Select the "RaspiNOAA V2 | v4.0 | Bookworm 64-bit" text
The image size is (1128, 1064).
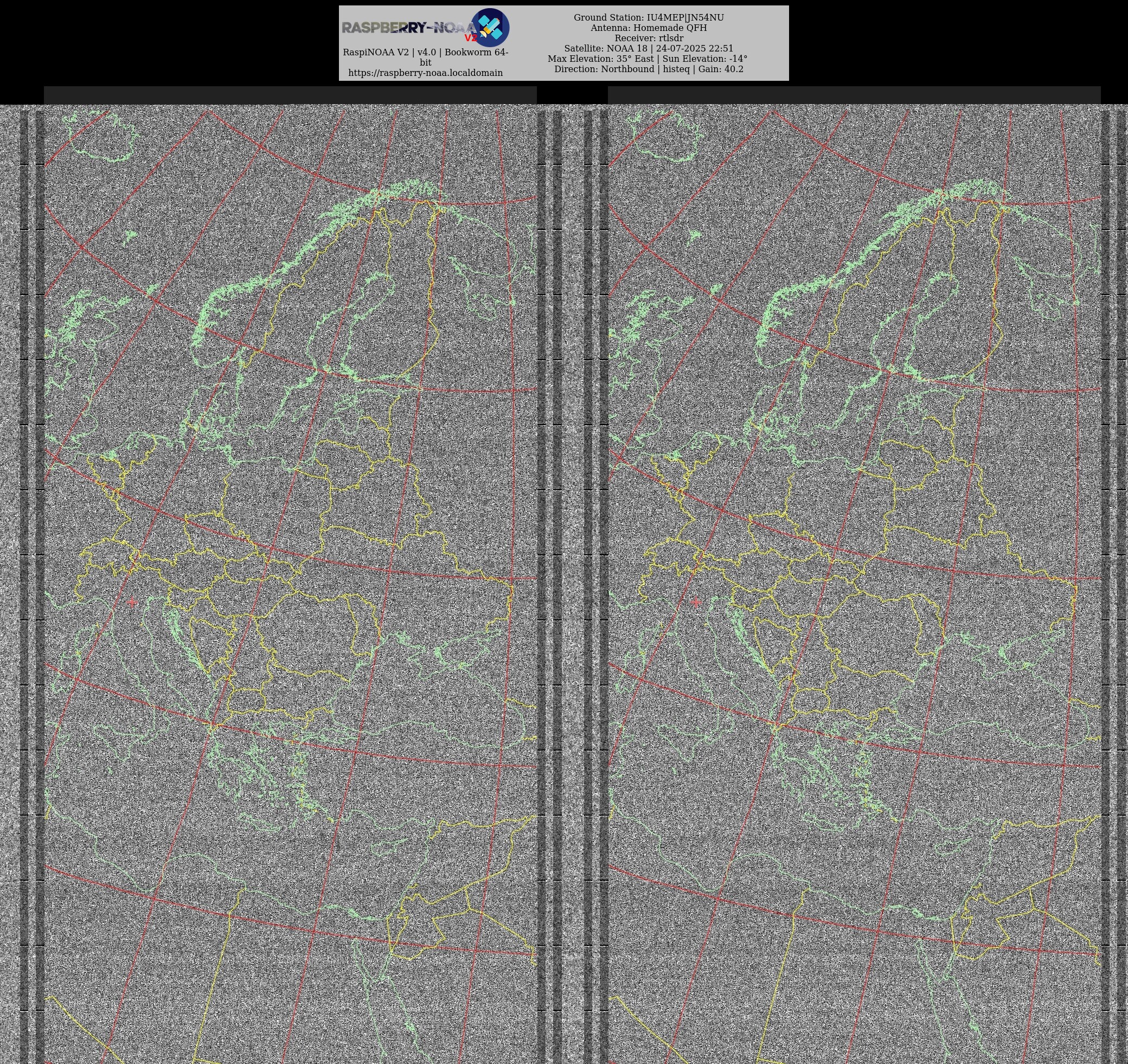(426, 57)
